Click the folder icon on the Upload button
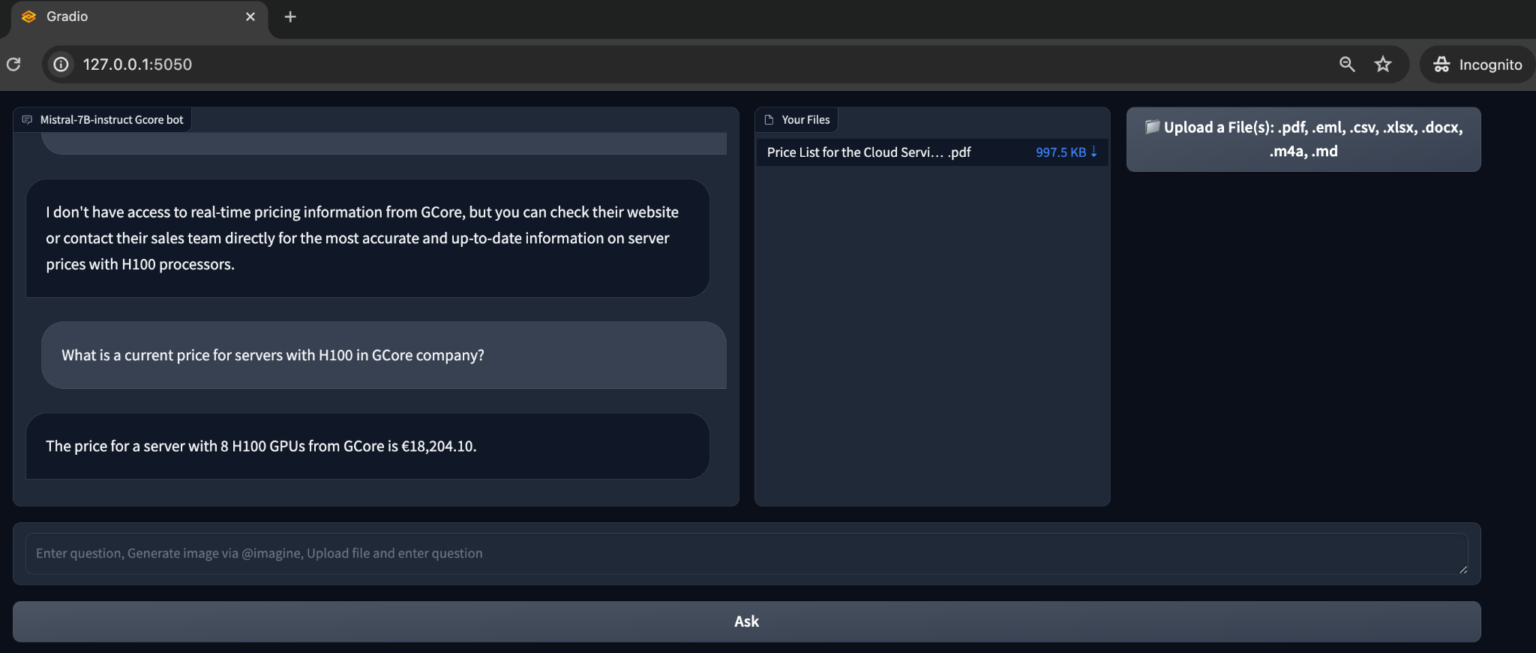 click(x=1152, y=127)
